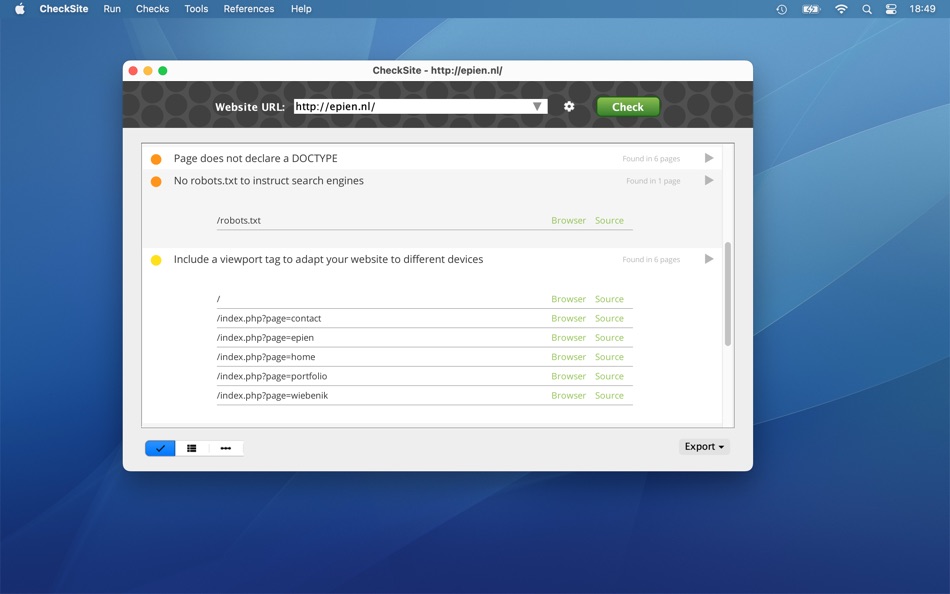The height and width of the screenshot is (594, 950).
Task: Click the 18:49 clock
Action: click(x=922, y=9)
